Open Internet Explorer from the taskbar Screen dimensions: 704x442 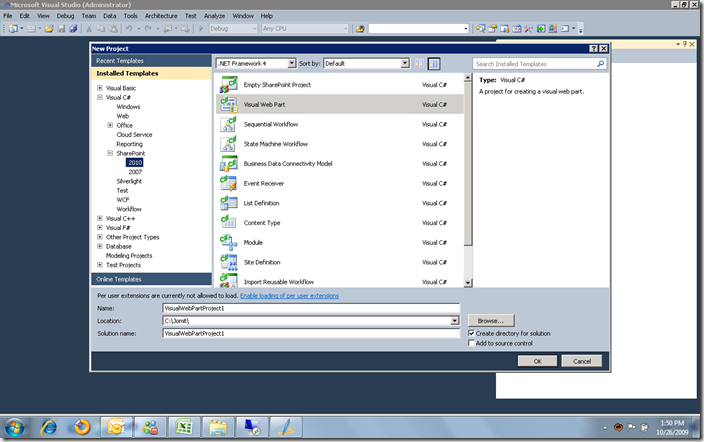click(x=49, y=427)
